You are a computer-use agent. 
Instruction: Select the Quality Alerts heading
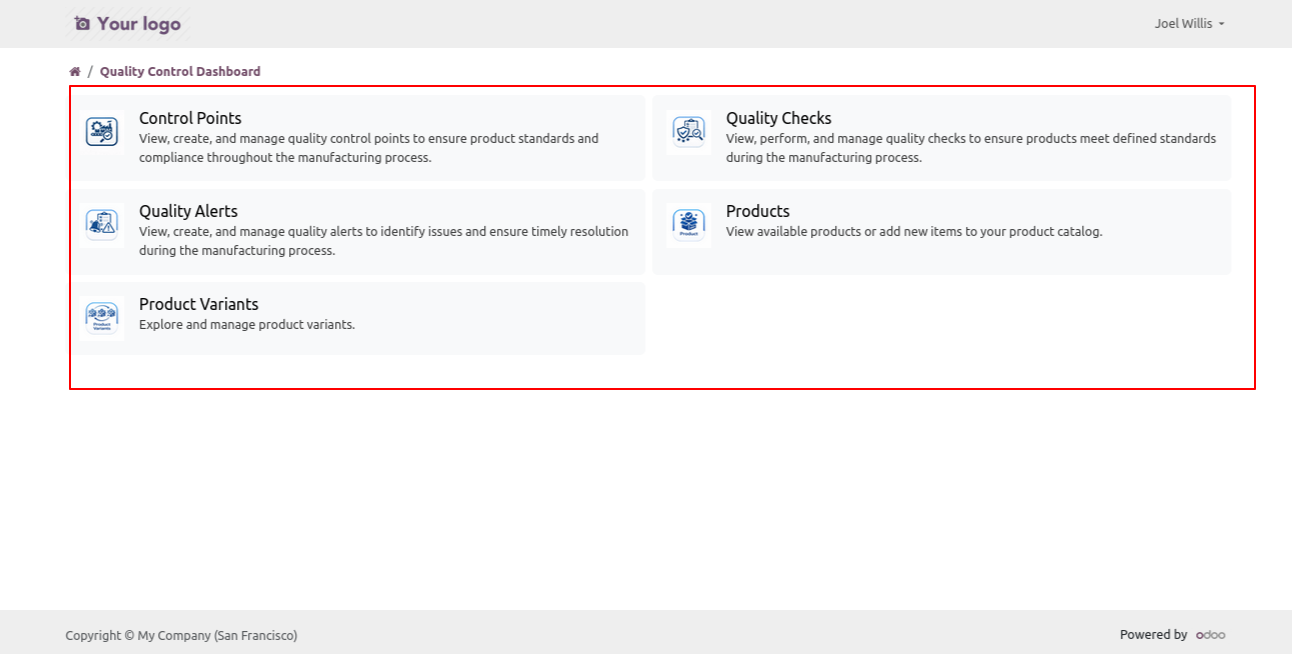pos(188,211)
